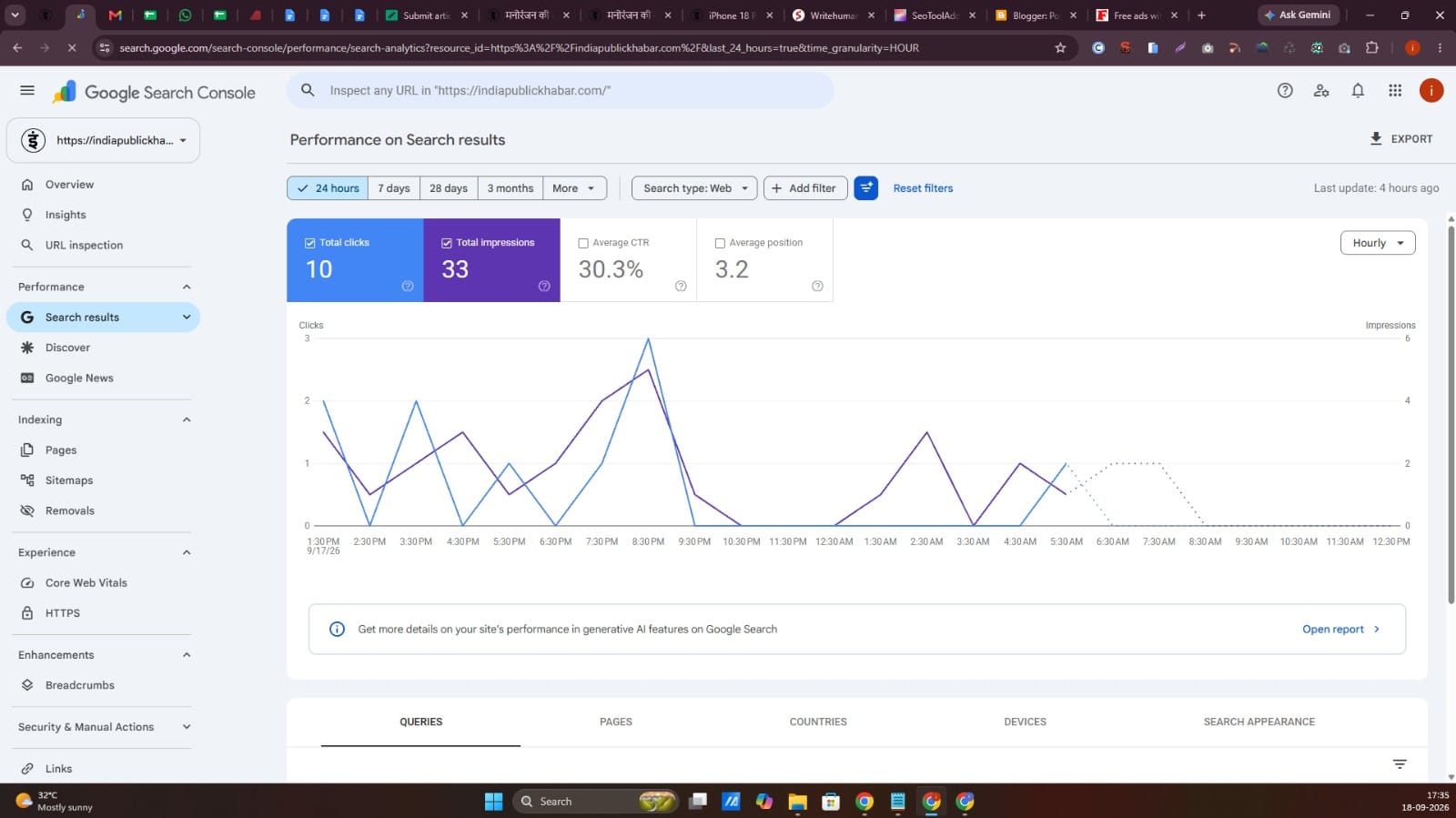Click the blue filter settings icon
Image resolution: width=1456 pixels, height=818 pixels.
coord(866,188)
